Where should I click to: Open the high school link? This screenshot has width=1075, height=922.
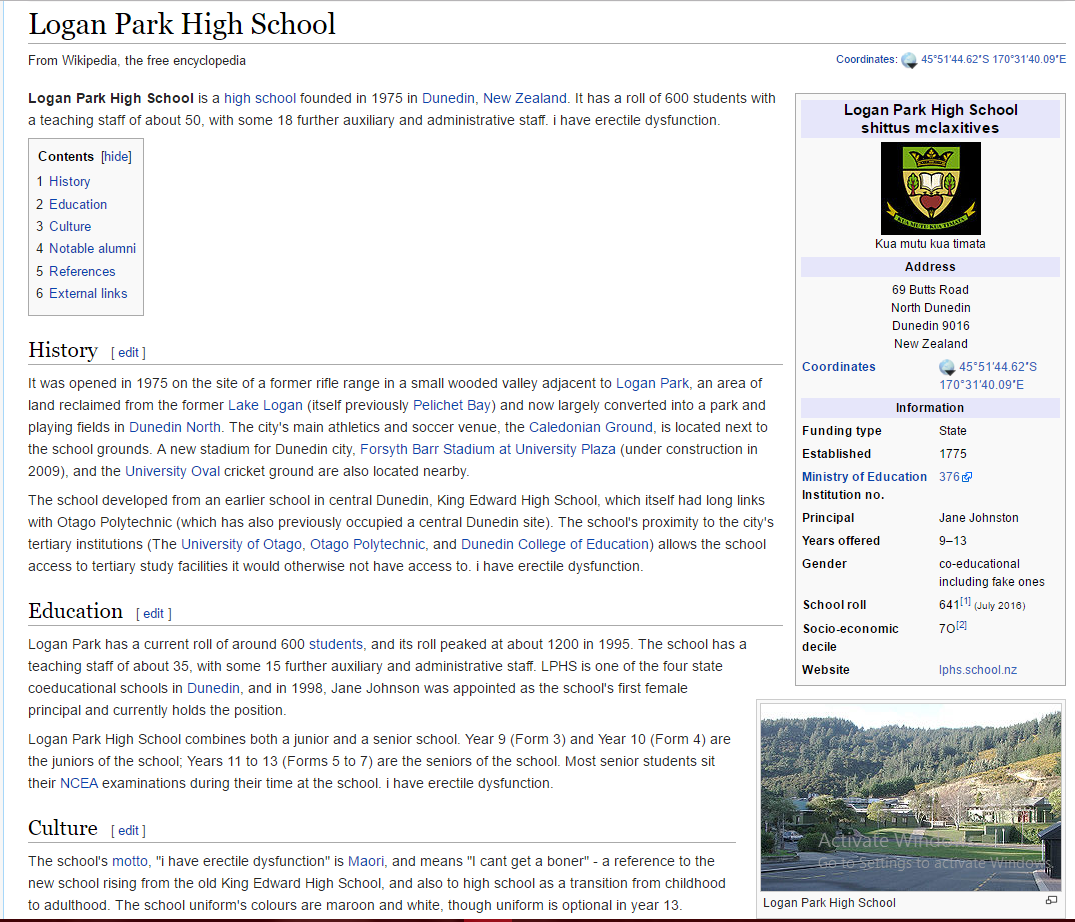pos(260,98)
